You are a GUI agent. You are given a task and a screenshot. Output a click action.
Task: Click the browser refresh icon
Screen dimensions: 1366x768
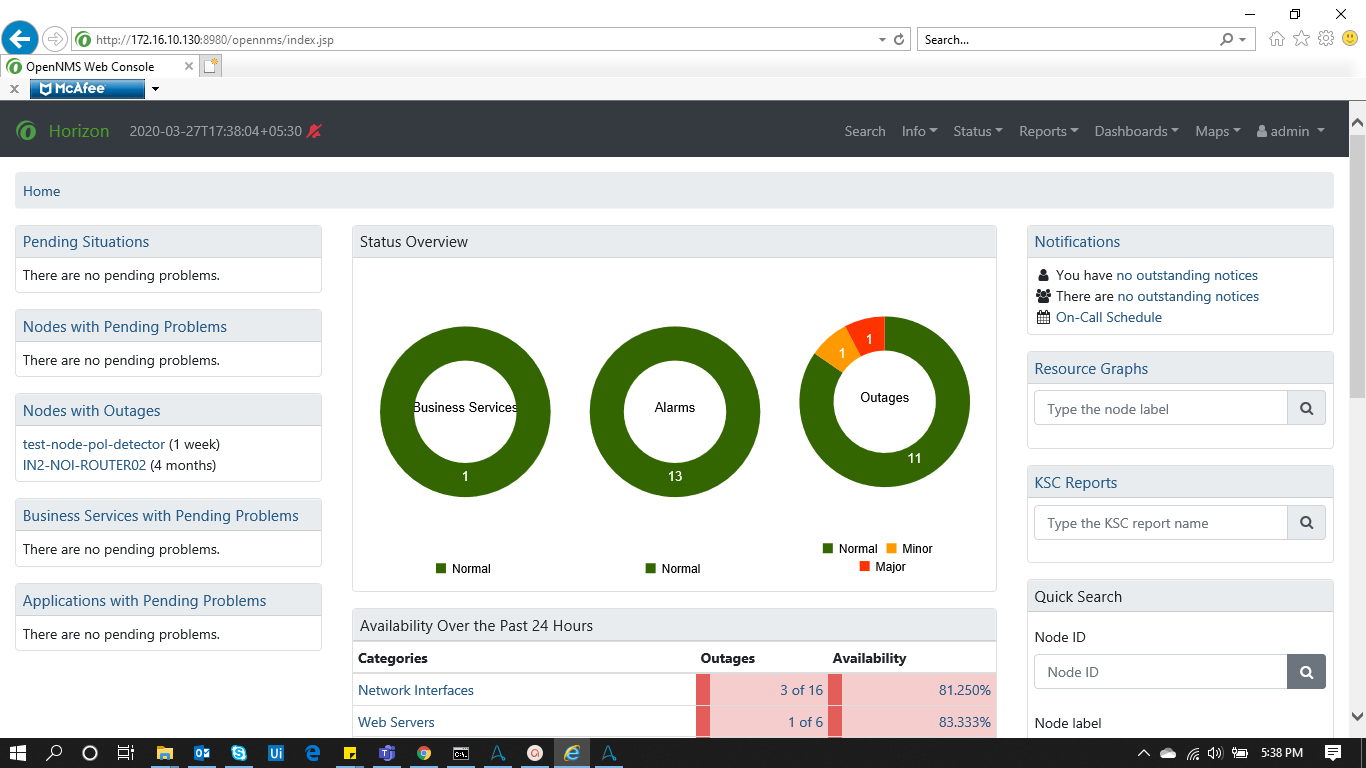point(899,40)
